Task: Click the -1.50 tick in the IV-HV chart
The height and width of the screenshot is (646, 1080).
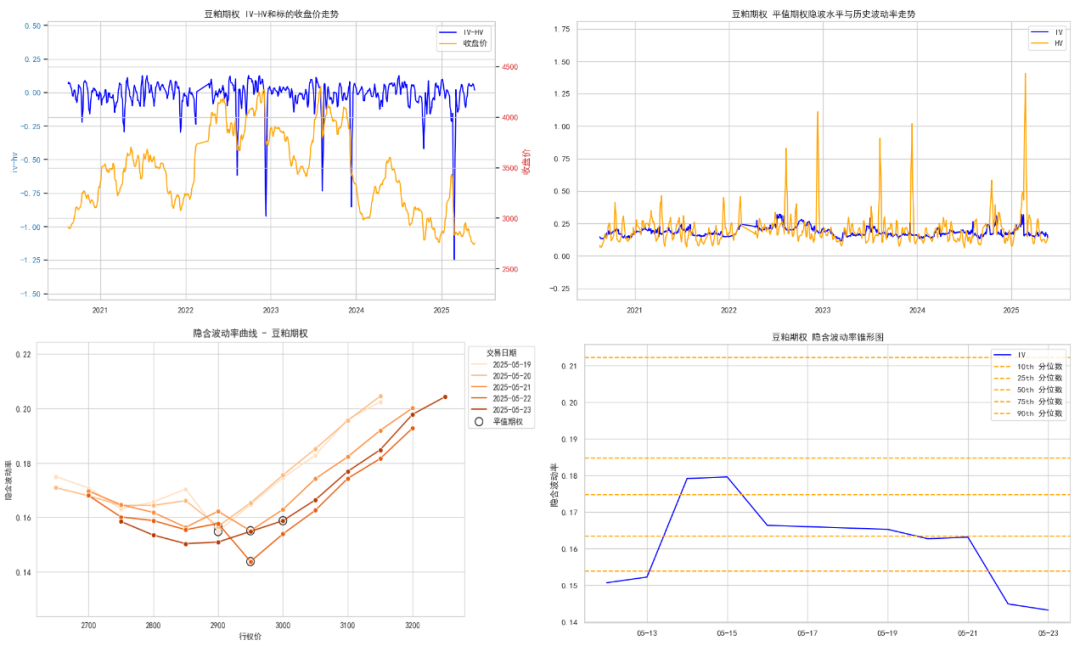Action: (x=30, y=294)
